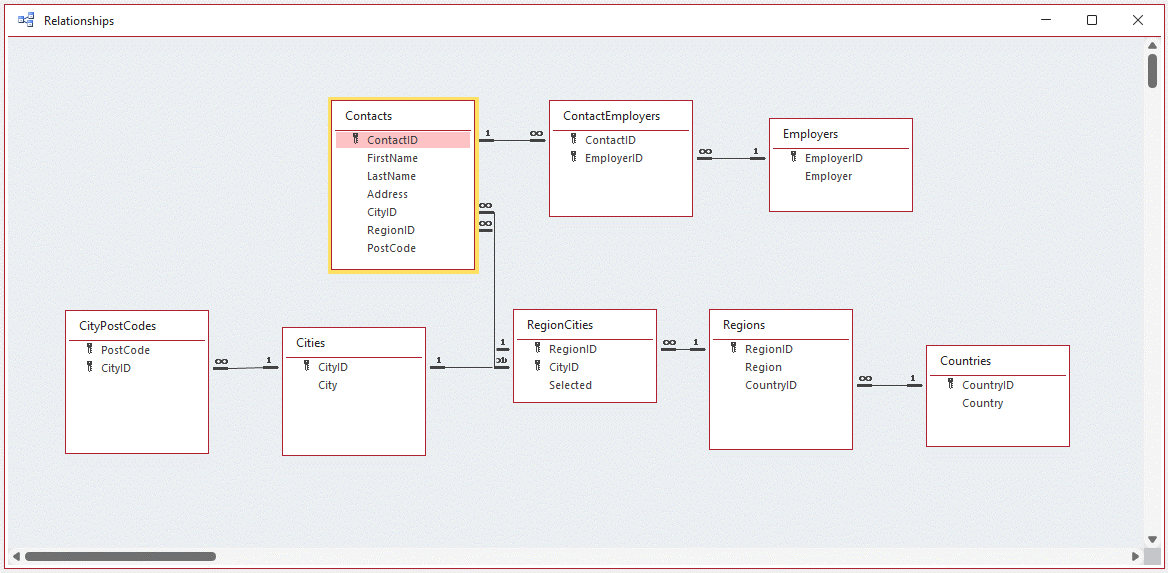Click key icon beside RegionID in Regions table
Screen dimensions: 1168x573
pos(734,348)
